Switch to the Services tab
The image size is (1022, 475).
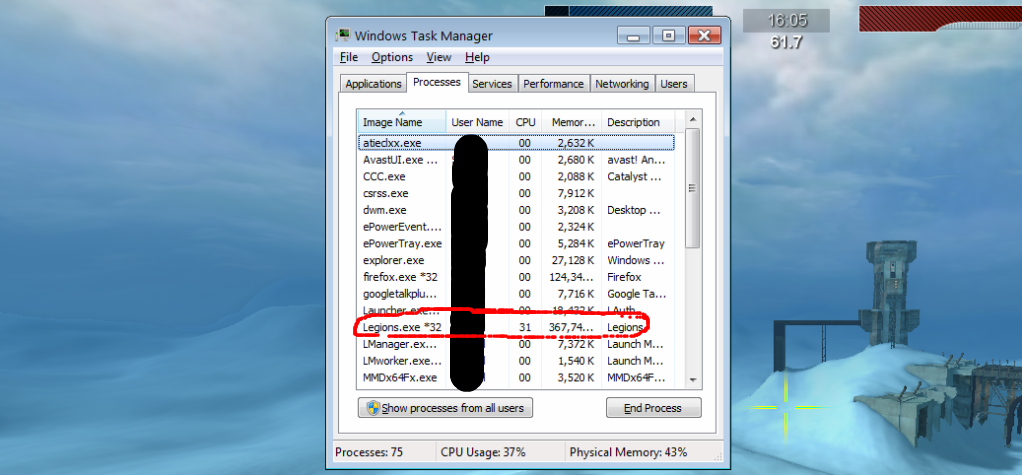[x=492, y=84]
